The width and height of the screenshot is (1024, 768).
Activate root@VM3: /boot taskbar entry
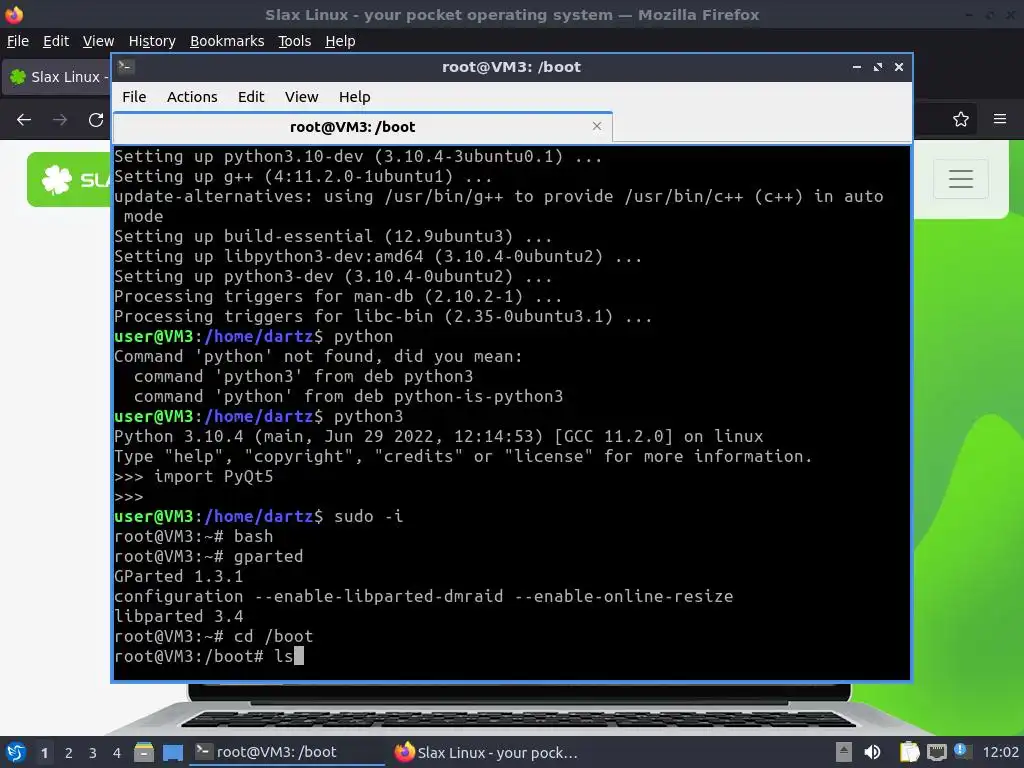pyautogui.click(x=287, y=752)
